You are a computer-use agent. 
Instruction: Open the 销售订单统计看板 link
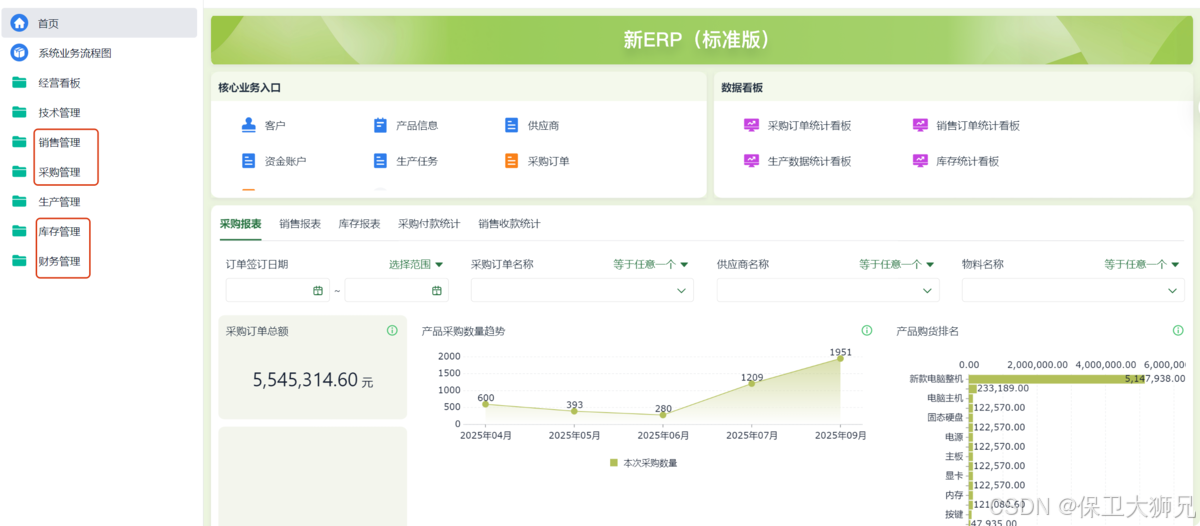978,126
